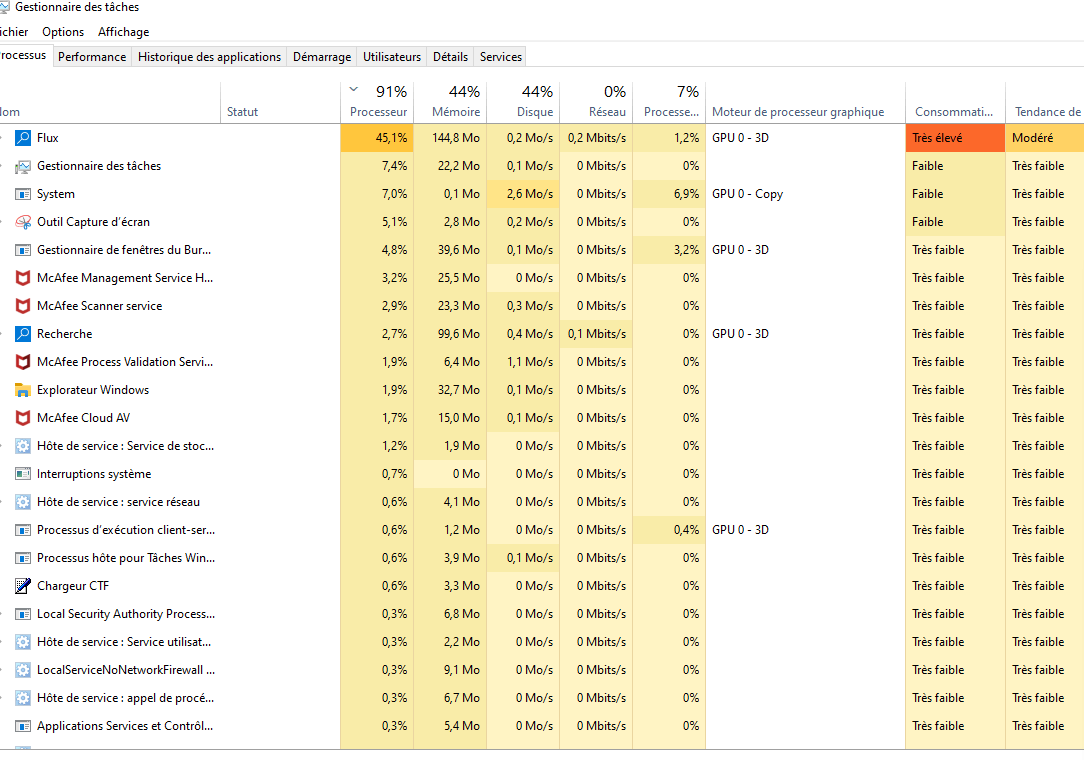Click the Processus hôte pour Tâches Windows icon

coord(23,558)
